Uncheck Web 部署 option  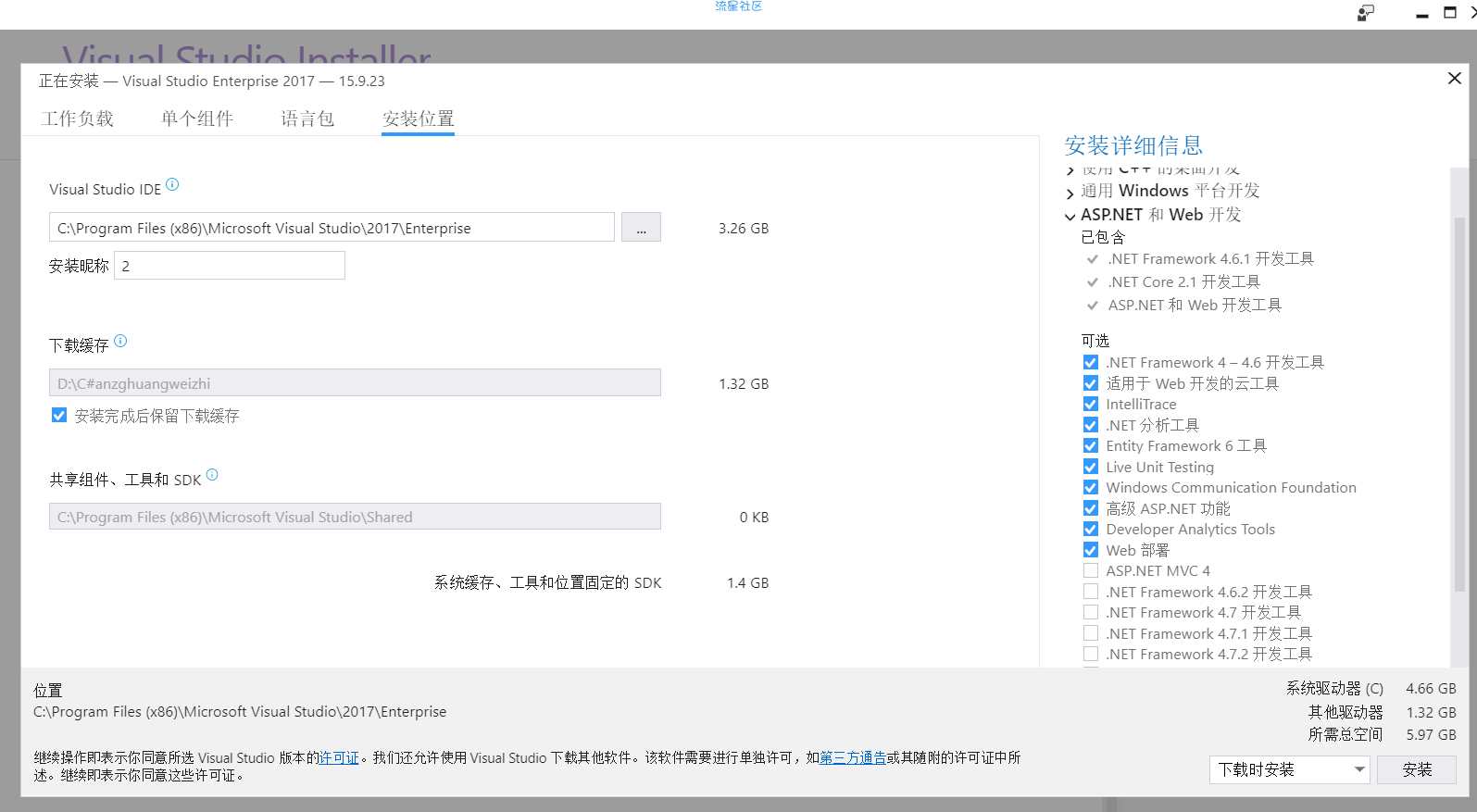pos(1091,550)
